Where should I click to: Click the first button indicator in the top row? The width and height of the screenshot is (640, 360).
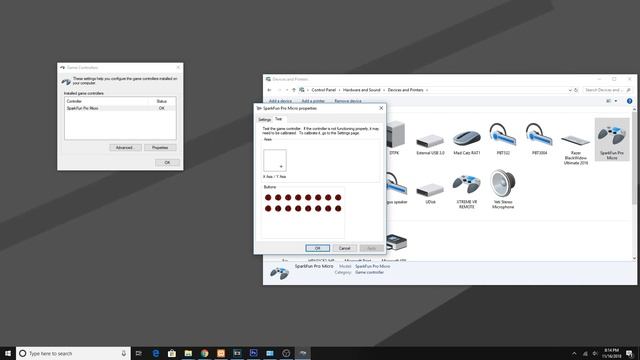click(268, 198)
